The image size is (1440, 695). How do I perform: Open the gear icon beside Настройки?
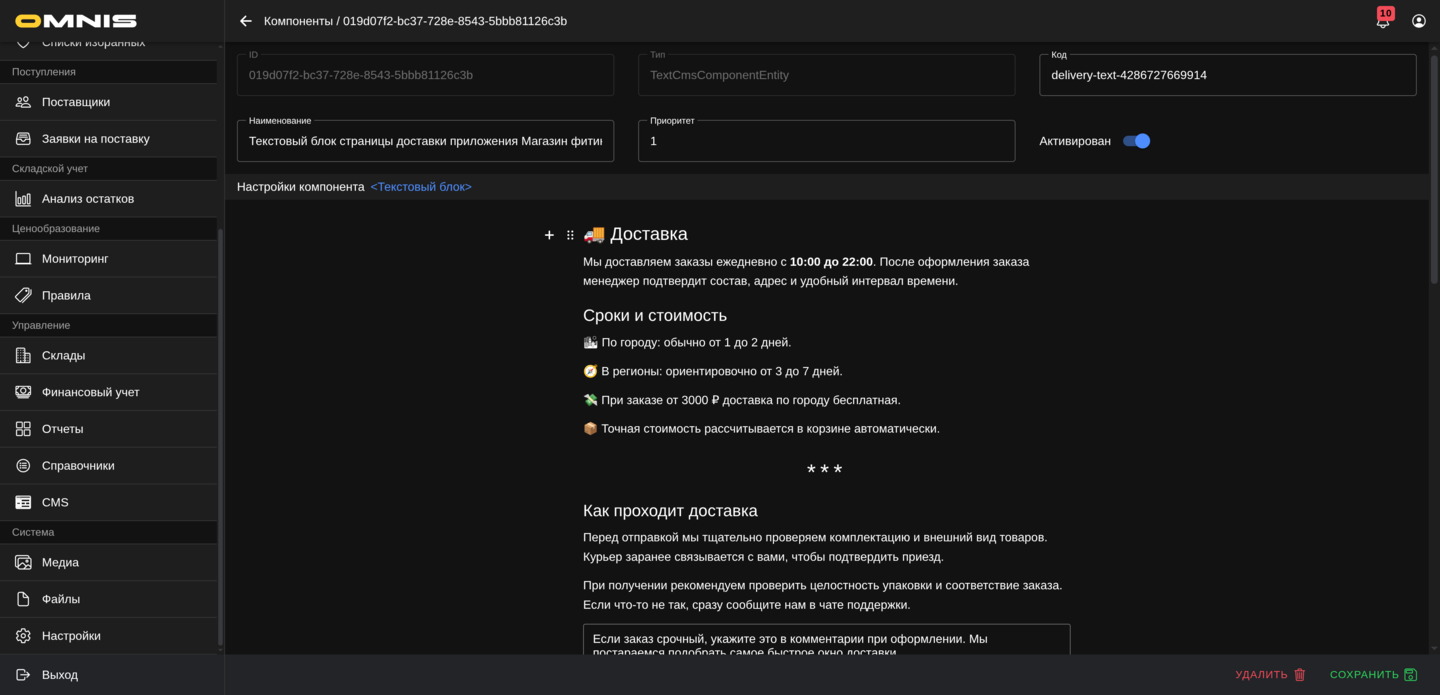click(x=22, y=635)
